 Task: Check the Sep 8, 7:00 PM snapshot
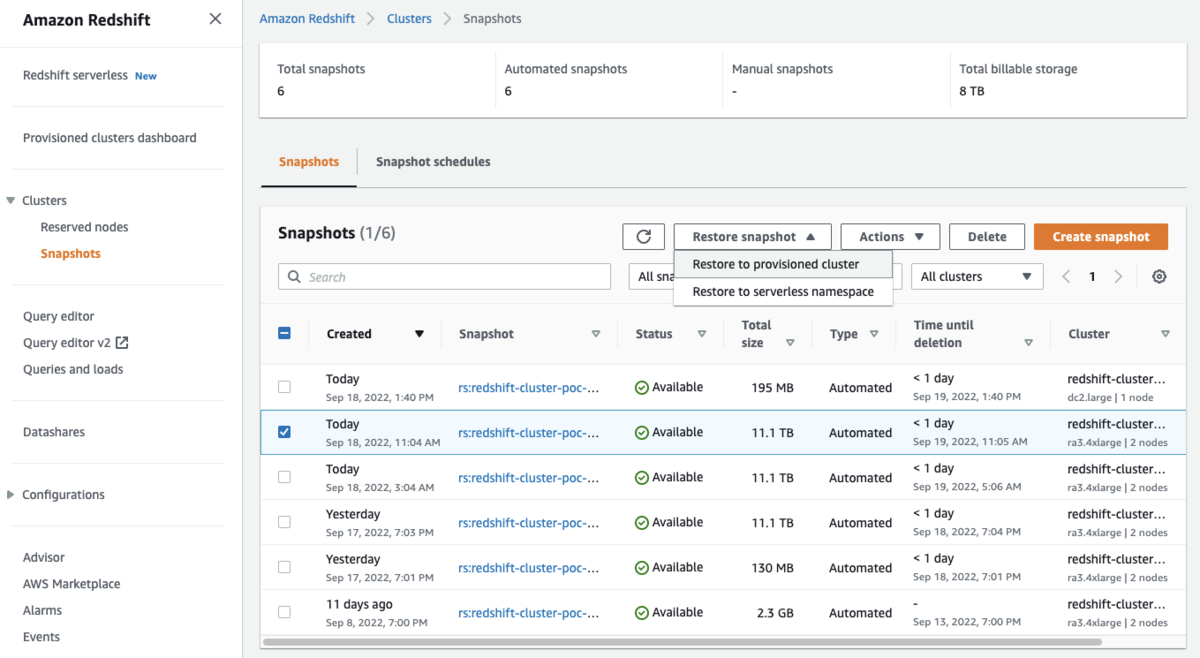pos(284,612)
